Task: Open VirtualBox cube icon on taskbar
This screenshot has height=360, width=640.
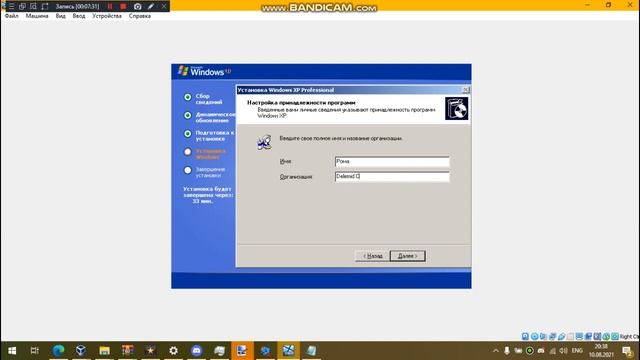Action: (x=81, y=351)
